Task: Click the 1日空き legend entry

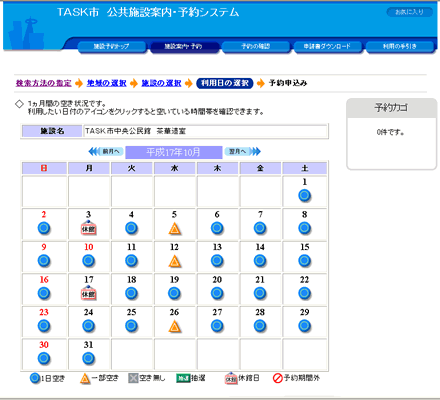Action: [48, 378]
